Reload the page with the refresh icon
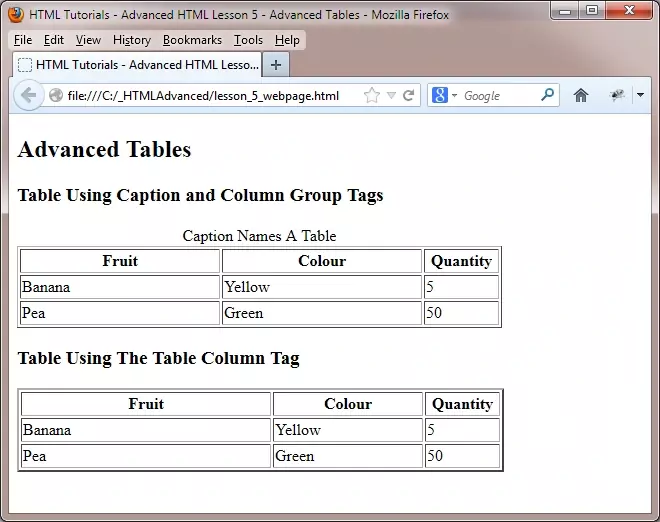 [x=408, y=96]
